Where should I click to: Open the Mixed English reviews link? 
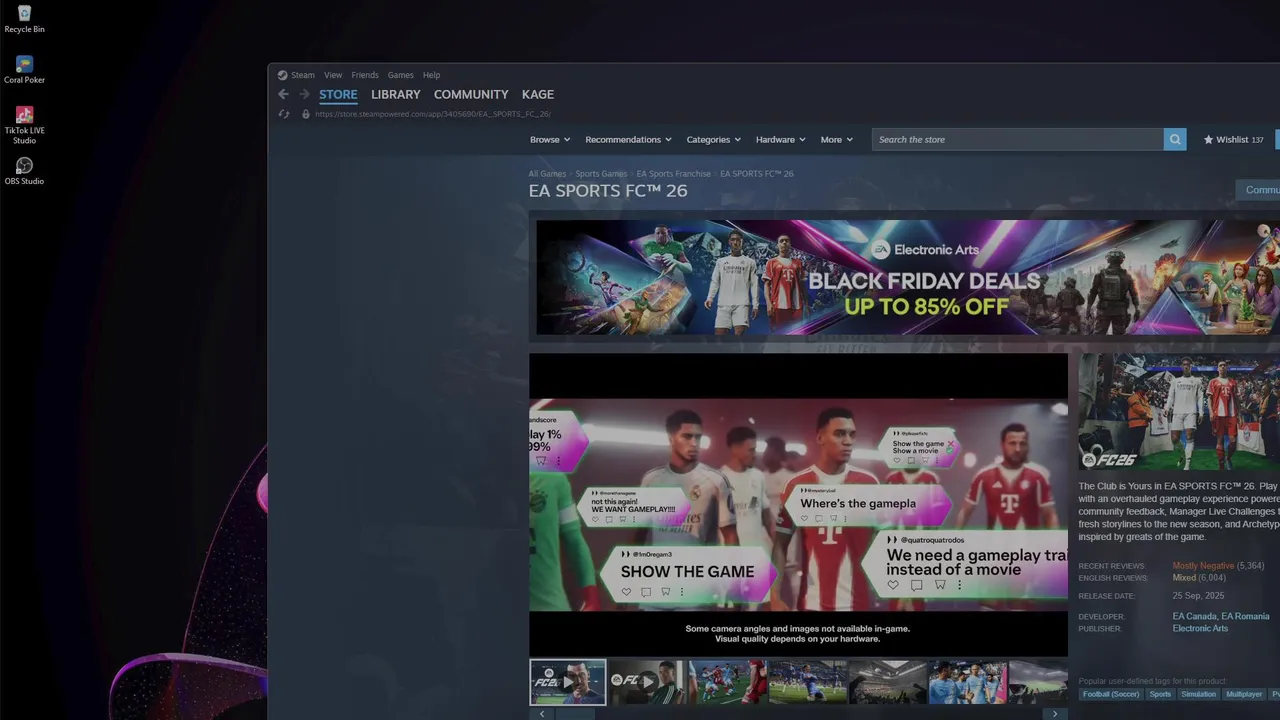point(1184,578)
